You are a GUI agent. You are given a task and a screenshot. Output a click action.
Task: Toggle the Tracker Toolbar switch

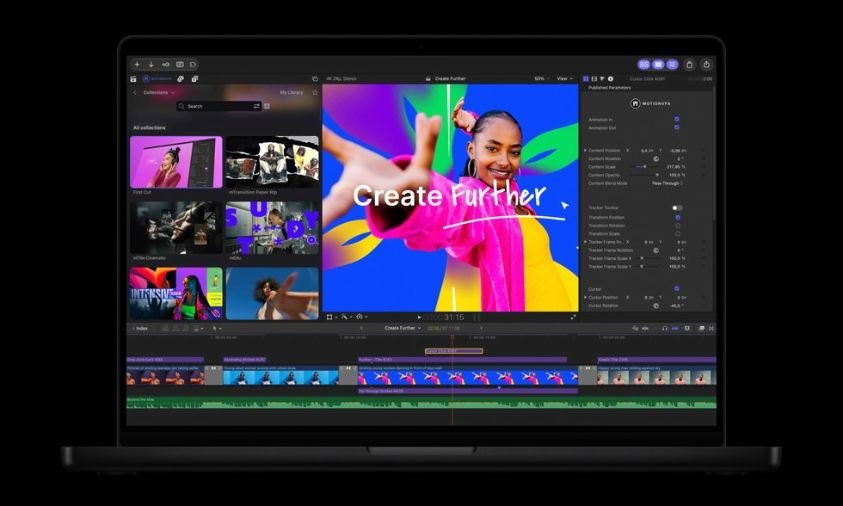[677, 208]
